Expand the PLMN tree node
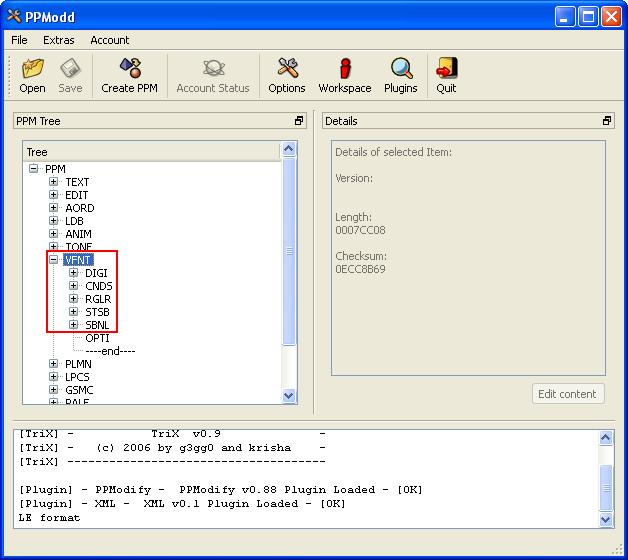Image resolution: width=628 pixels, height=560 pixels. click(53, 364)
